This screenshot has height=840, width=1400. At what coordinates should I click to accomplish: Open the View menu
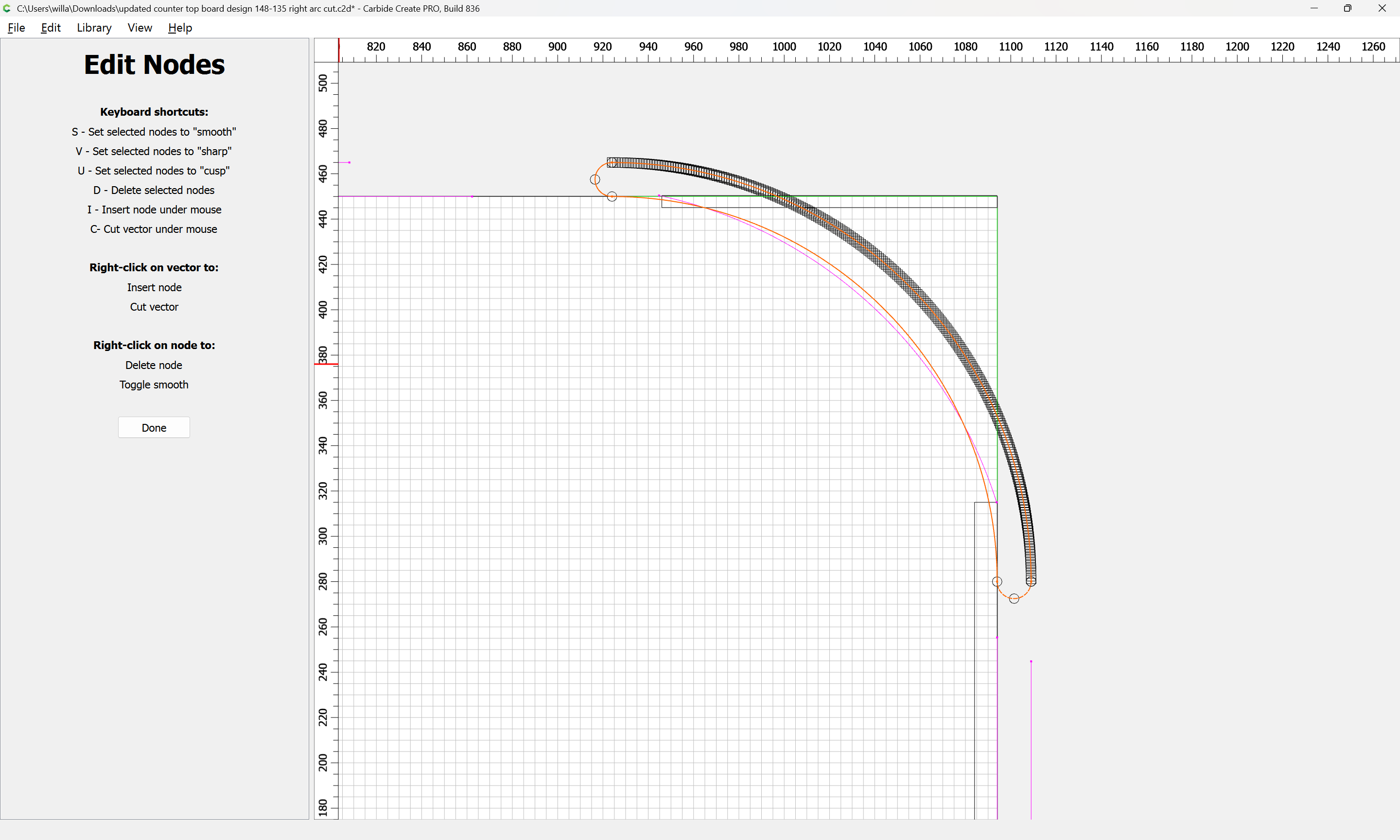point(139,28)
